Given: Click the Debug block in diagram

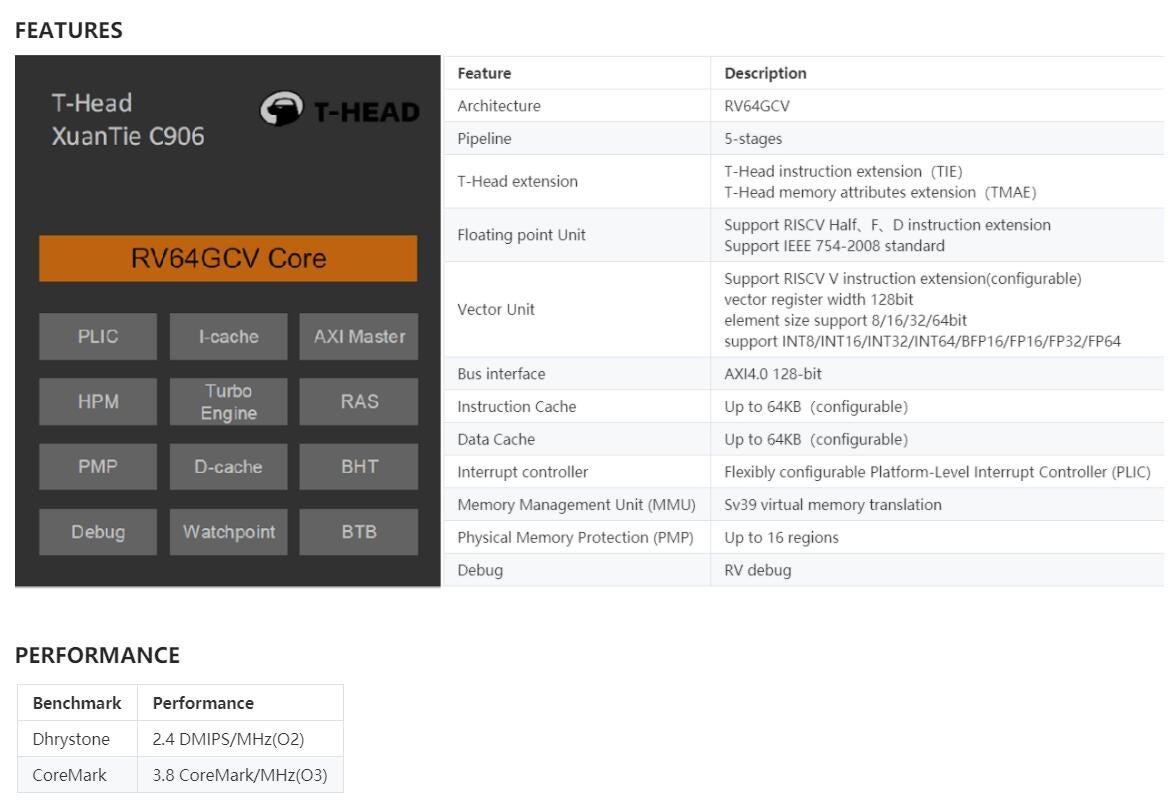Looking at the screenshot, I should pos(98,532).
